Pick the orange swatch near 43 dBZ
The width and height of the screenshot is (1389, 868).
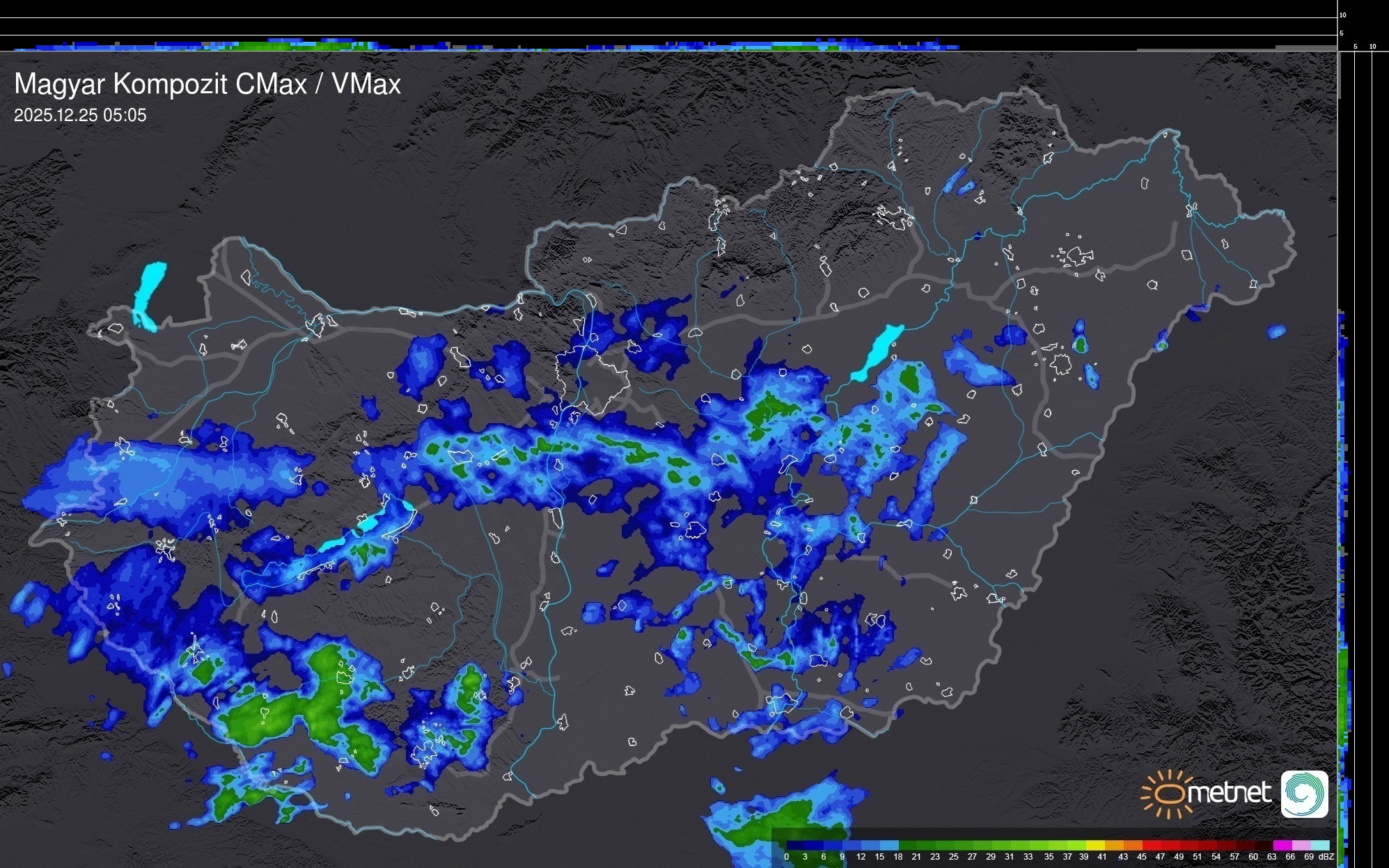click(1133, 846)
